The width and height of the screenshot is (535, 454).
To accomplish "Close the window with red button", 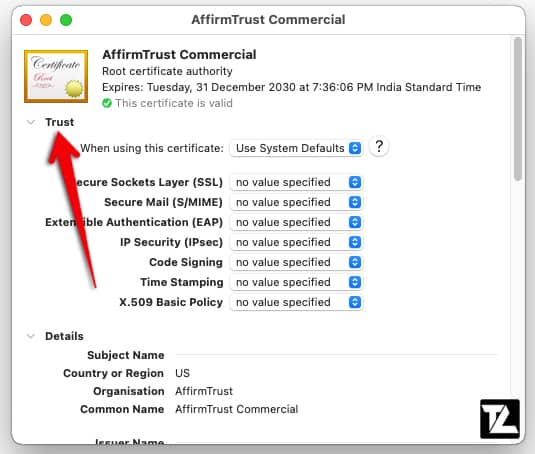I will pyautogui.click(x=26, y=20).
